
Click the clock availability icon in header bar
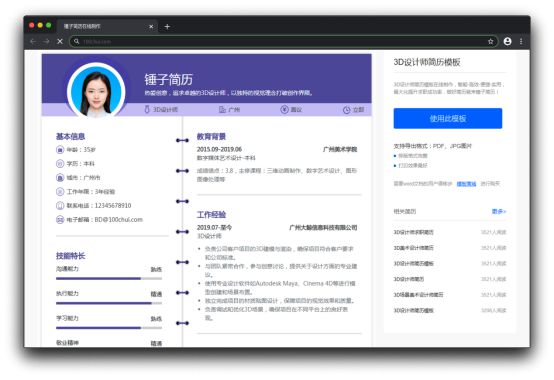pos(347,110)
